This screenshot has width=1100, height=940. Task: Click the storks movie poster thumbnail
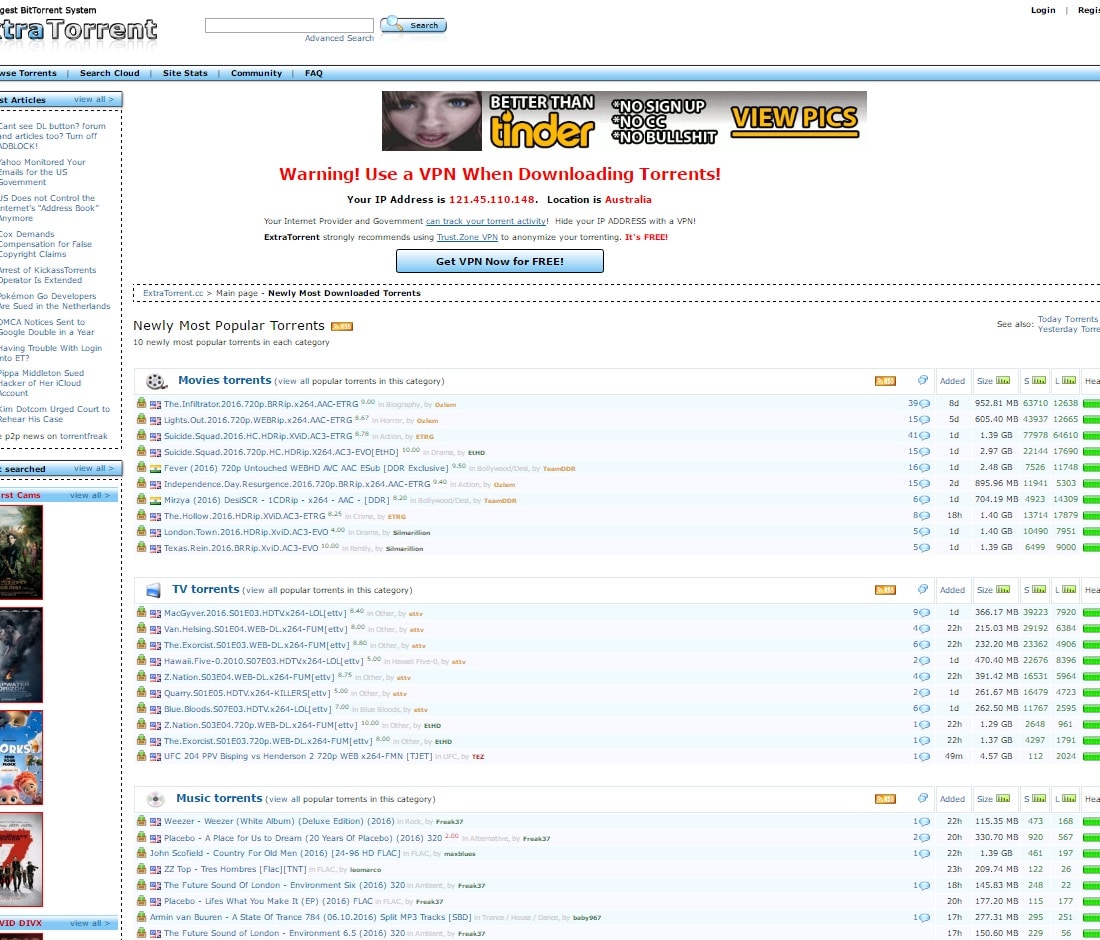coord(21,758)
